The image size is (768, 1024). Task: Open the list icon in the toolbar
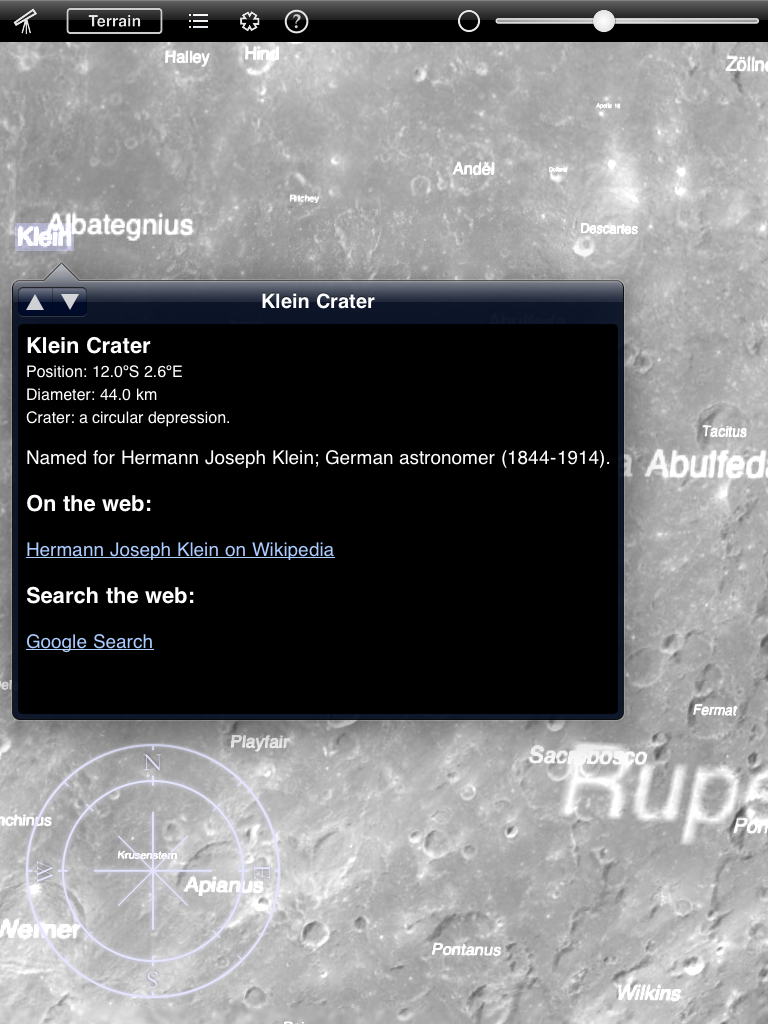199,21
